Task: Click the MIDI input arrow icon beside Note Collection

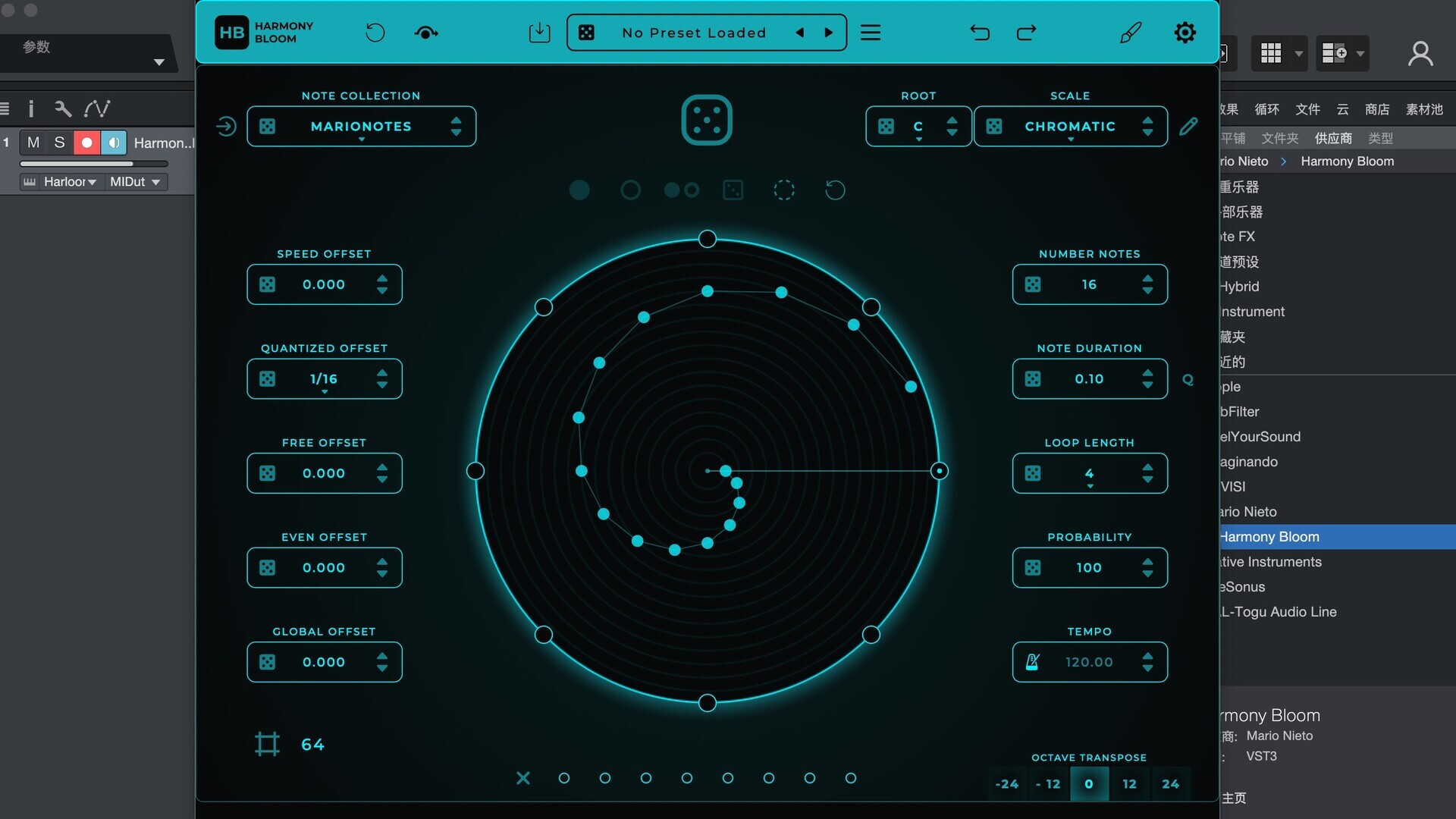Action: 226,127
